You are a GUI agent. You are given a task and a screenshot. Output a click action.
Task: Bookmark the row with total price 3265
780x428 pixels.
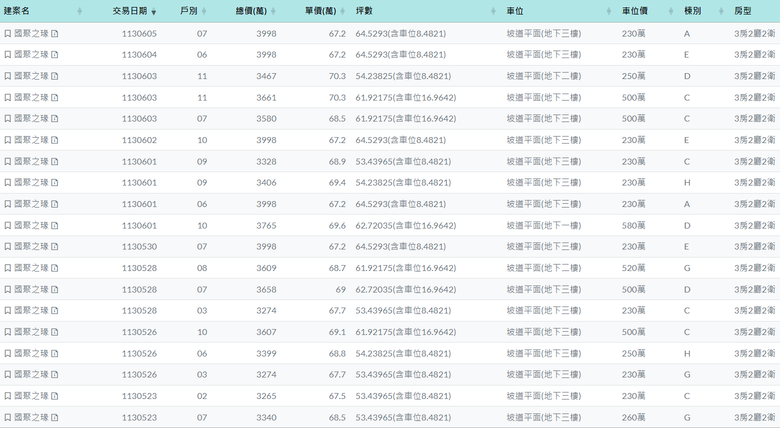click(x=7, y=396)
